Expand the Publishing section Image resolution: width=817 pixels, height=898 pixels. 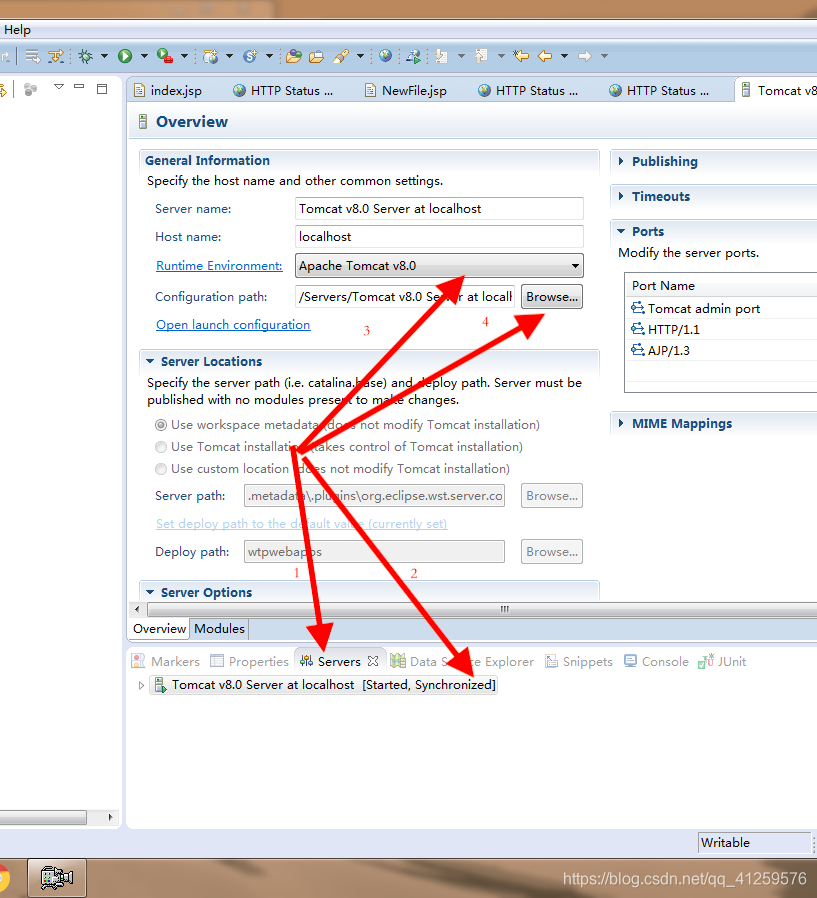621,162
